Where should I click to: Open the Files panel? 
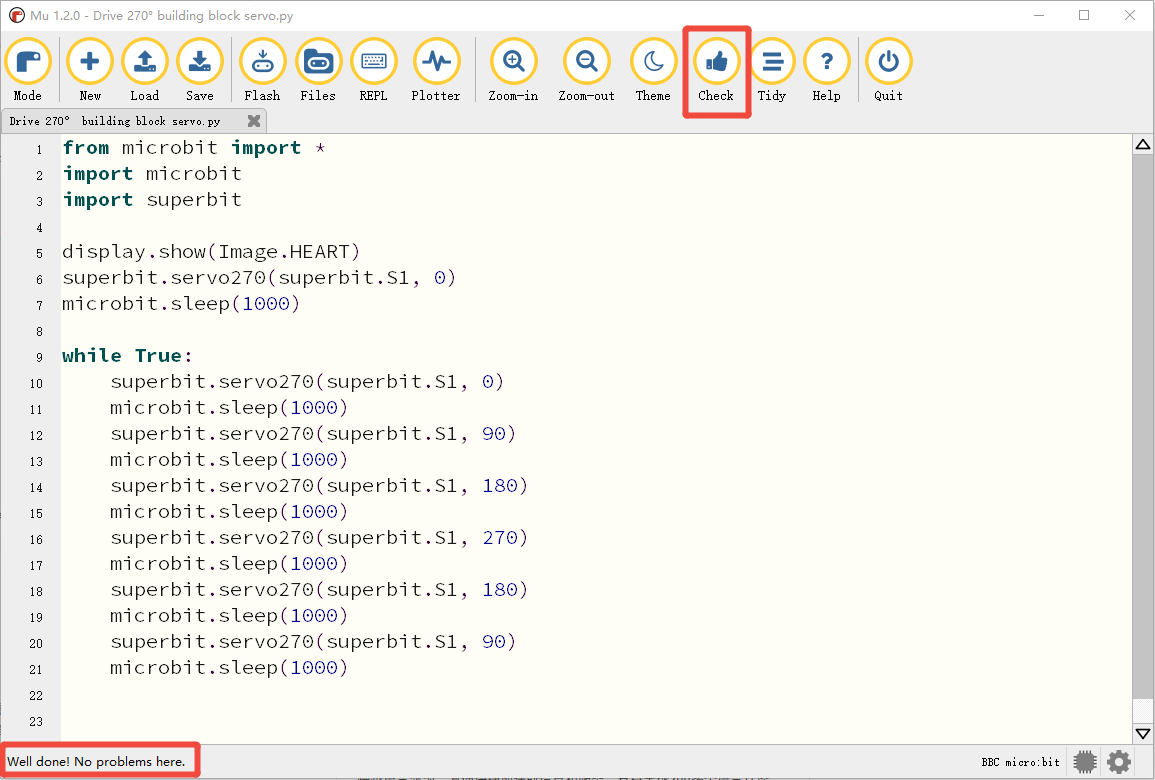point(318,71)
